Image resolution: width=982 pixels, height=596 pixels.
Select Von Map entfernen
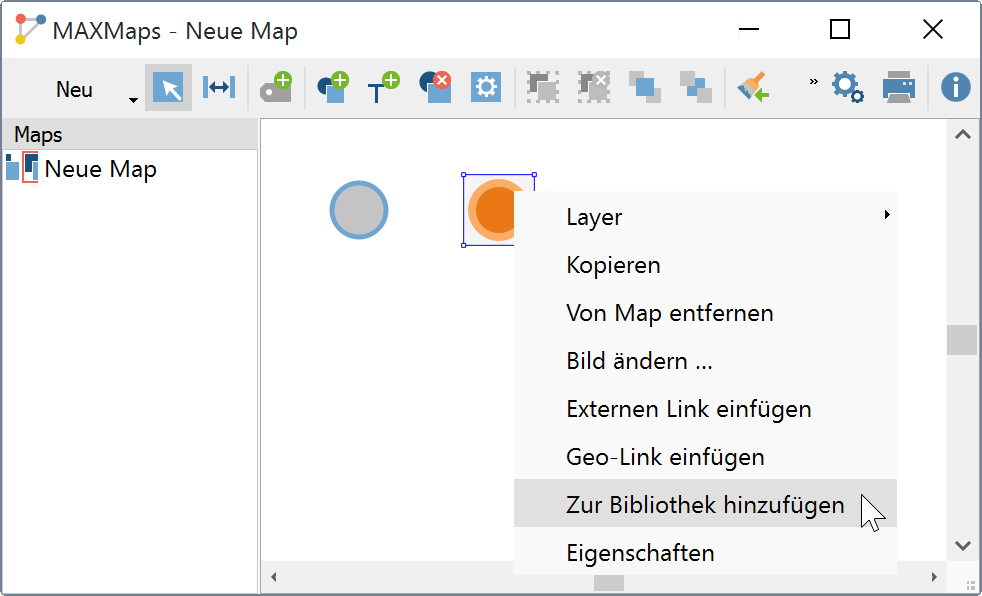coord(705,313)
